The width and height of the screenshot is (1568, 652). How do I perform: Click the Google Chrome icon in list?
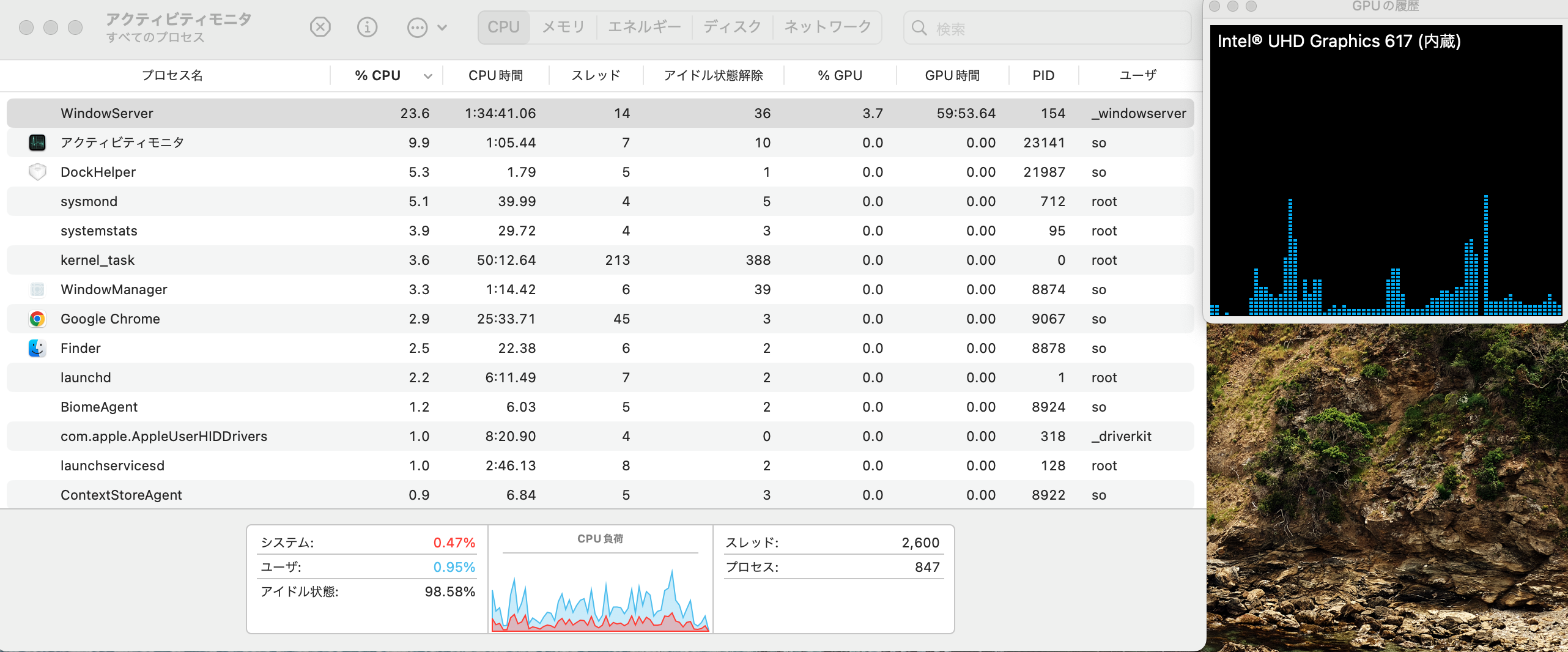[x=37, y=319]
